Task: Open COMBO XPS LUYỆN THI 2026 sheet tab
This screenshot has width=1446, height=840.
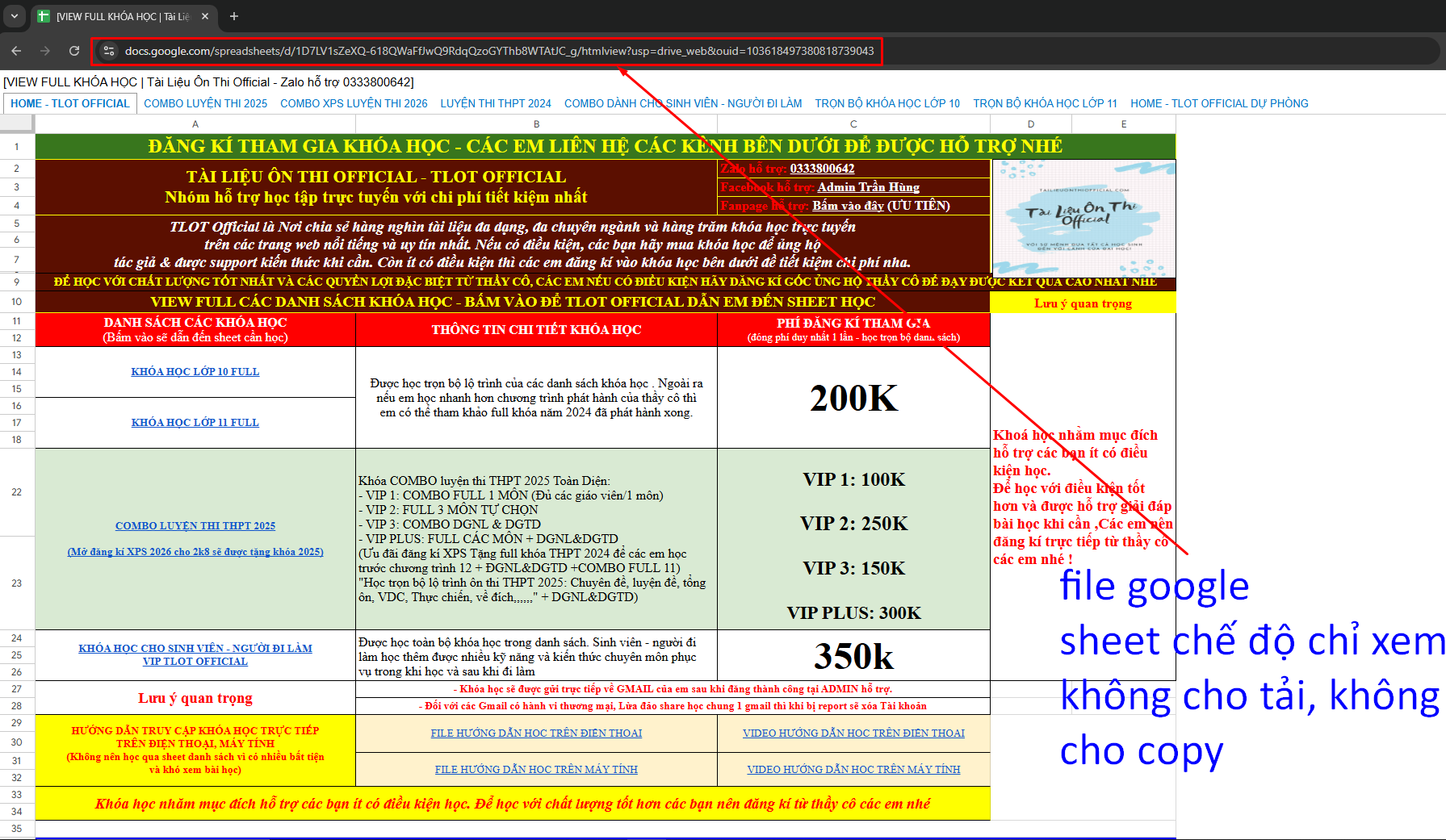Action: pos(354,103)
